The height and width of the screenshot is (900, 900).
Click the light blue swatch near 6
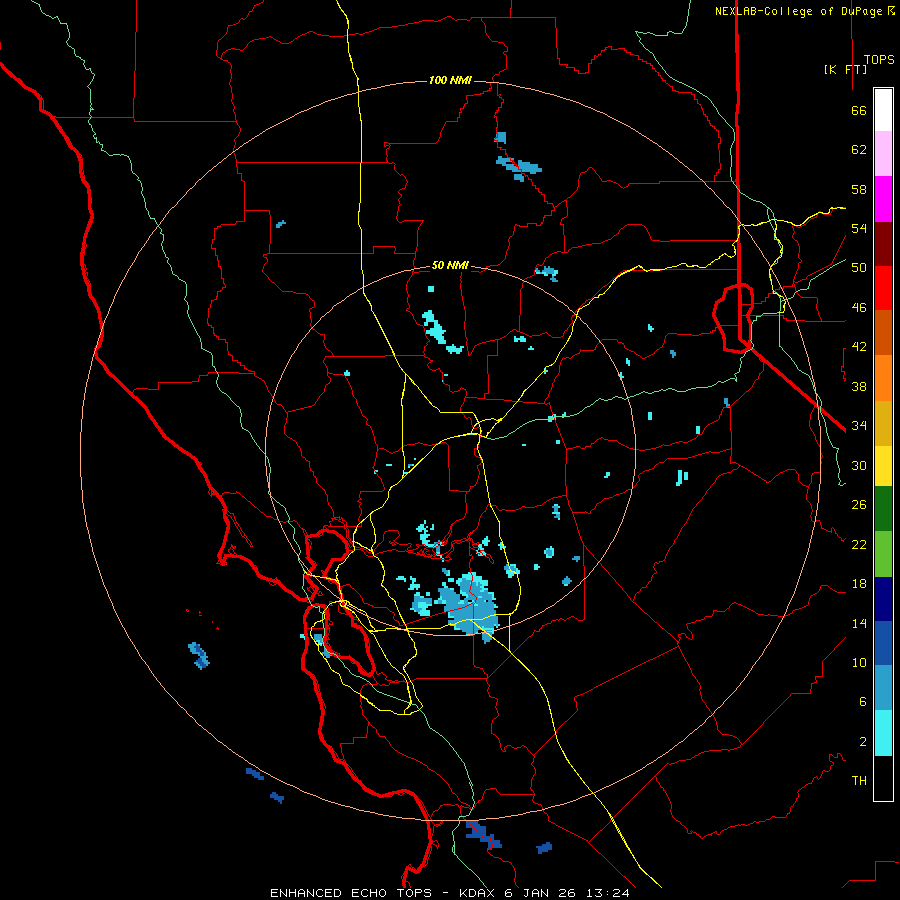883,688
